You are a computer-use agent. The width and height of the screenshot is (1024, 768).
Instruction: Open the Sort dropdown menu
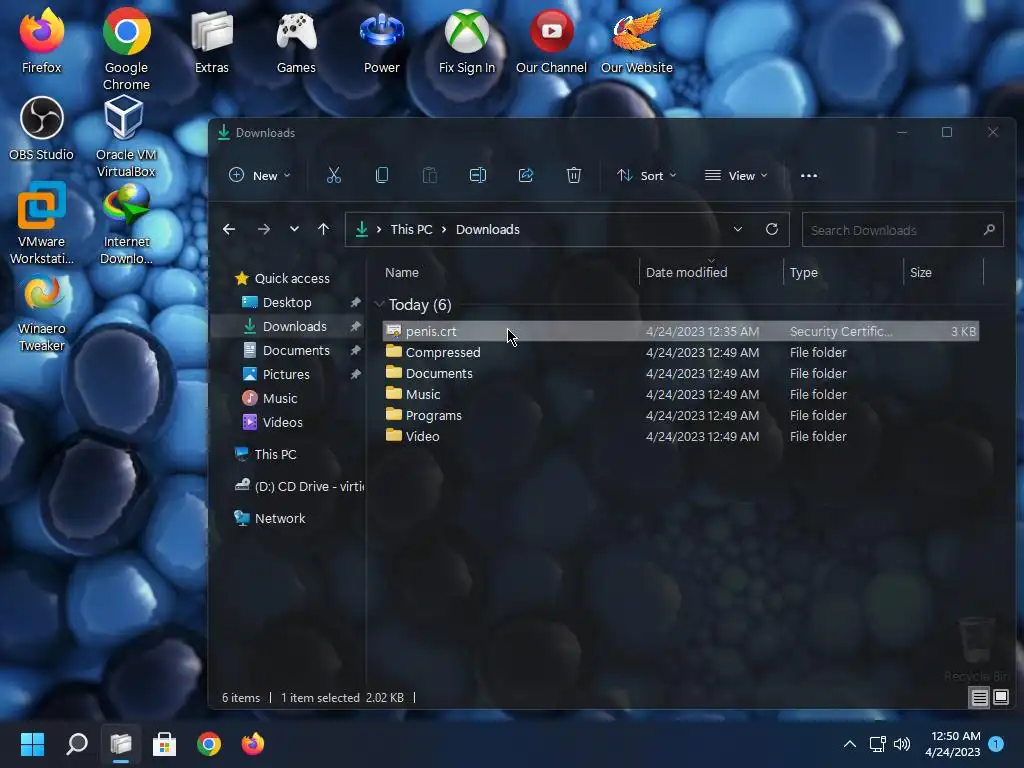[647, 176]
